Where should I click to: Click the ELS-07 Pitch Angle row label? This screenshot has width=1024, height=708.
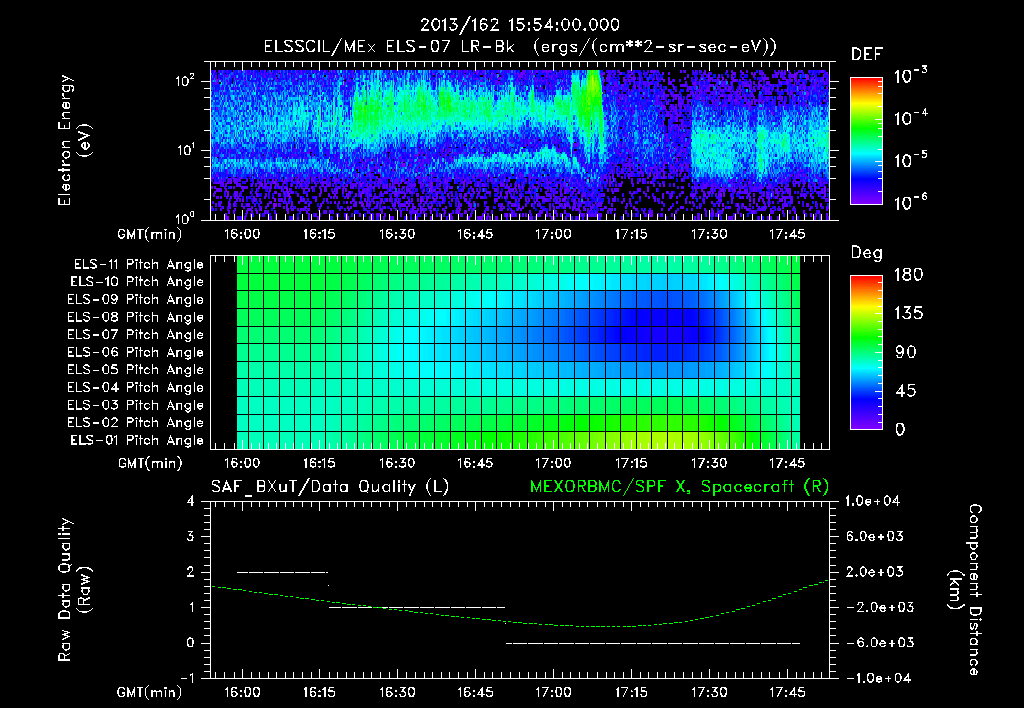(135, 334)
